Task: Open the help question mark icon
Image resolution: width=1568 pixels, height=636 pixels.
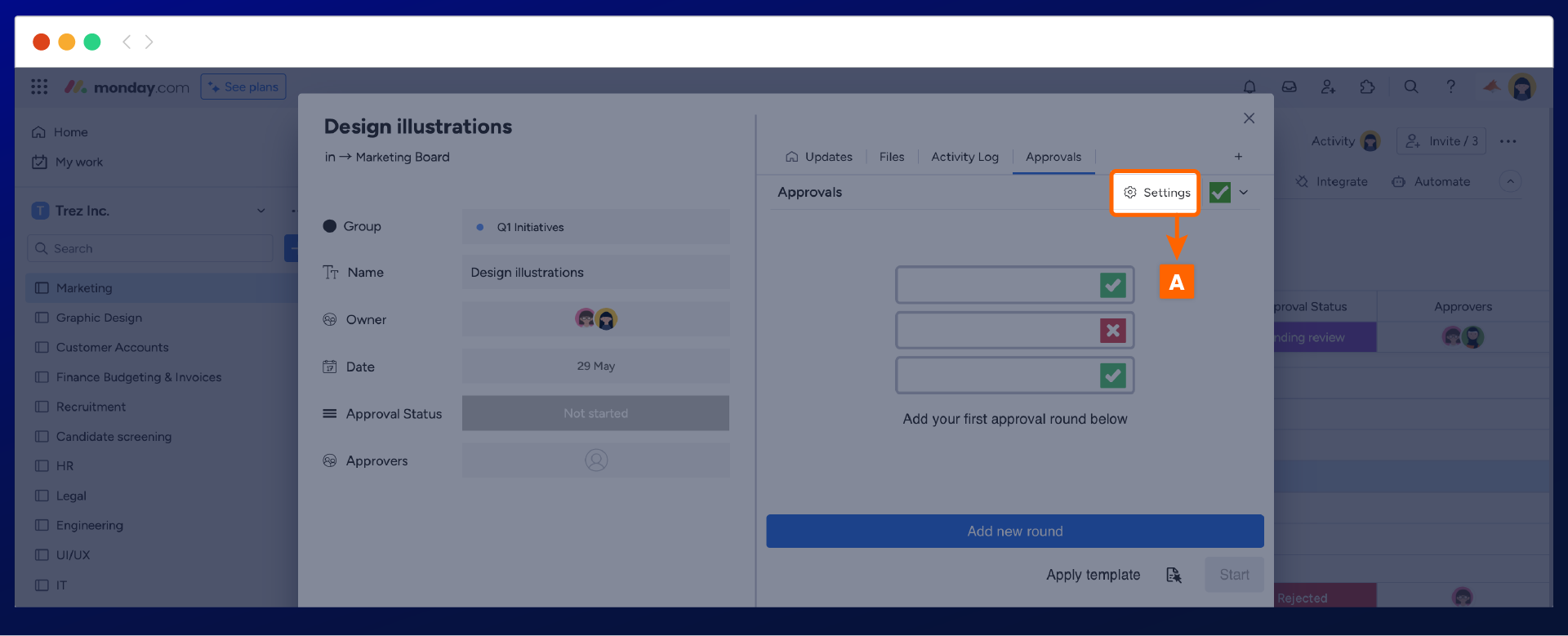Action: [1450, 87]
